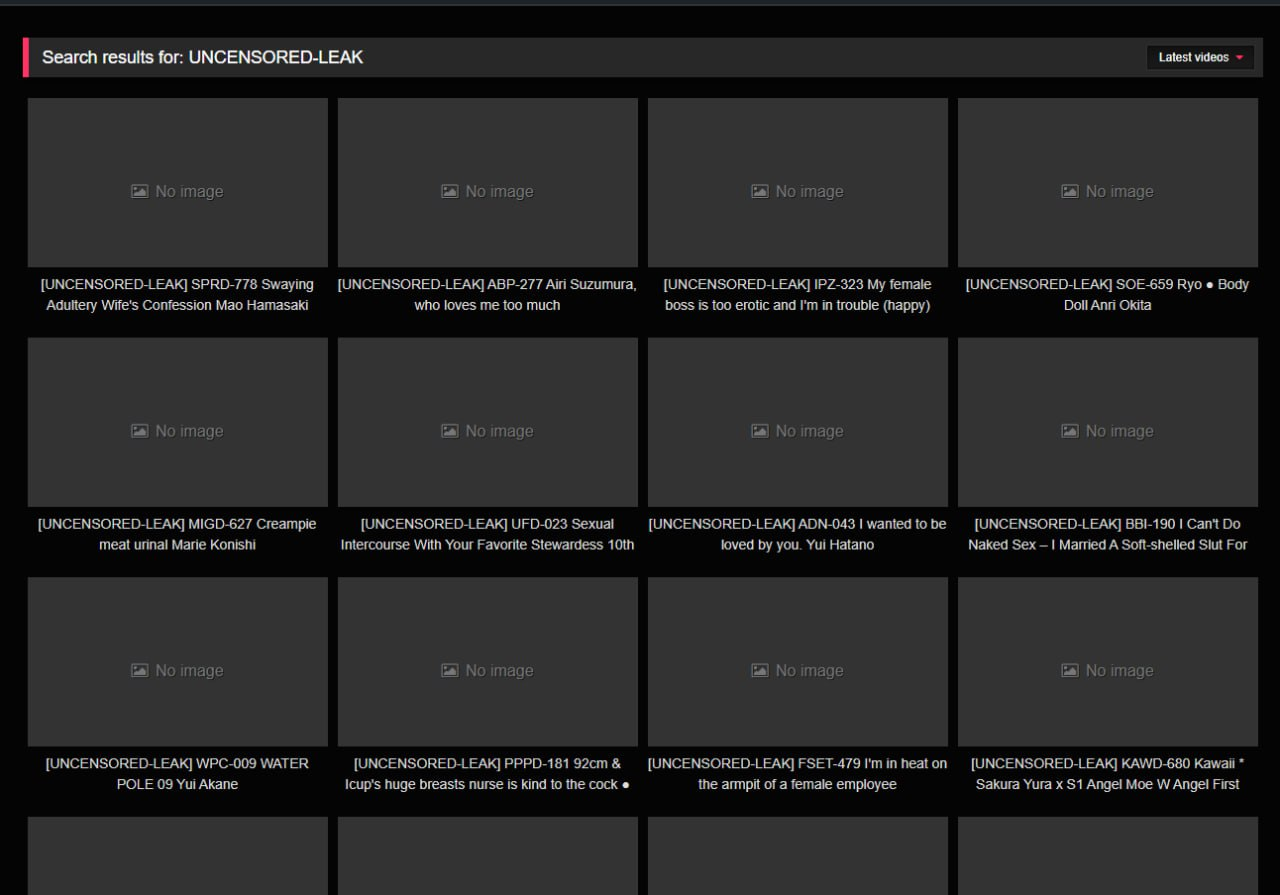
Task: Click the No image icon for WPC-009
Action: 140,671
